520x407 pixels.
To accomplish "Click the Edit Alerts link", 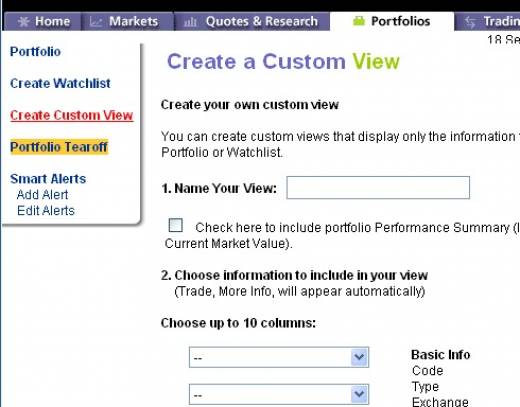I will (46, 211).
